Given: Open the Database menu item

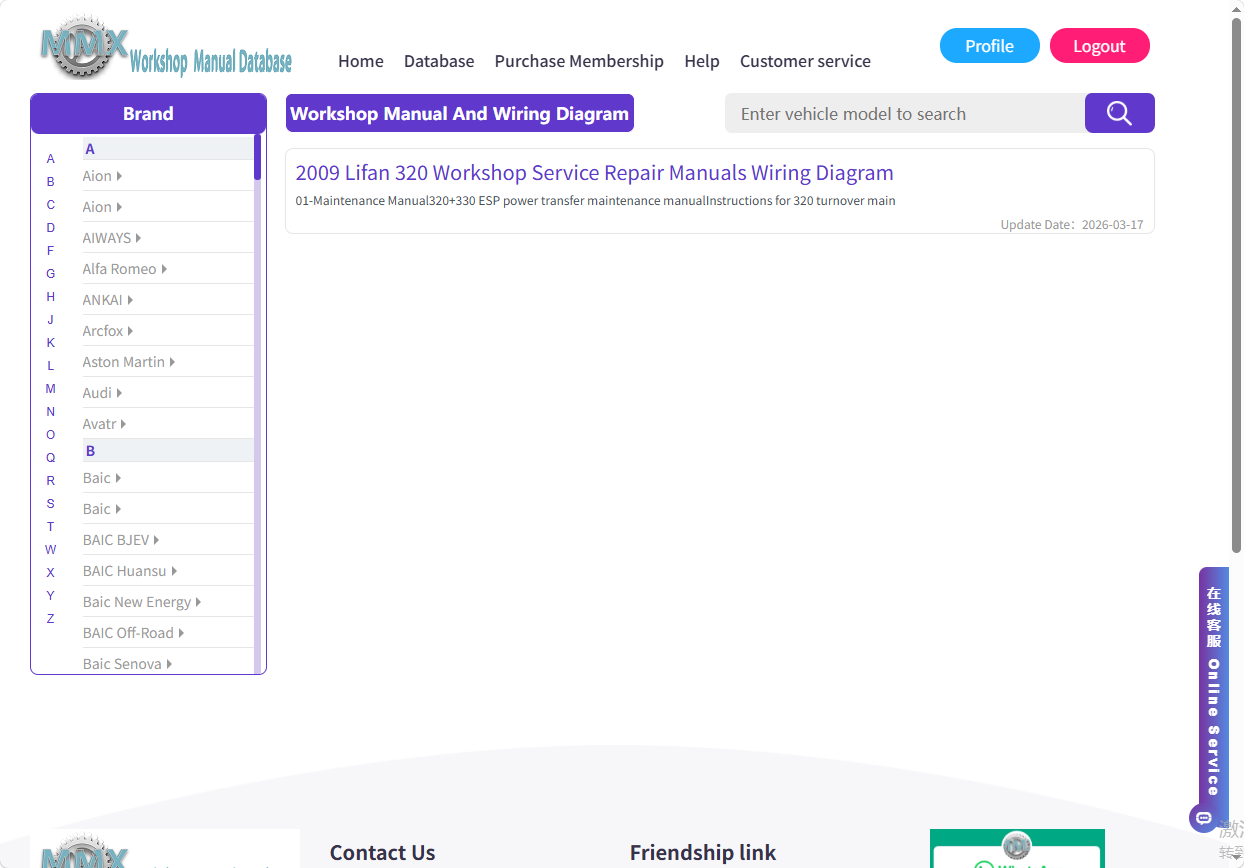Looking at the screenshot, I should (x=439, y=61).
